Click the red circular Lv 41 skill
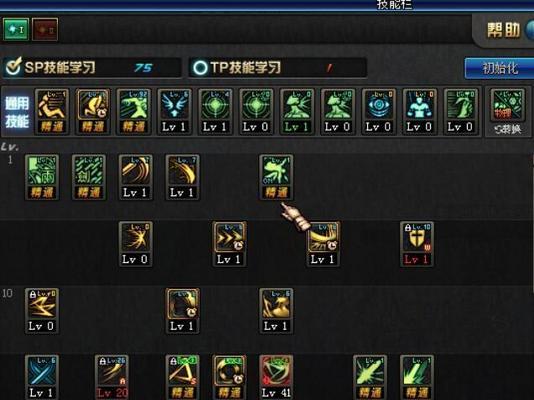Viewport: 534px width, 400px height. pos(276,377)
